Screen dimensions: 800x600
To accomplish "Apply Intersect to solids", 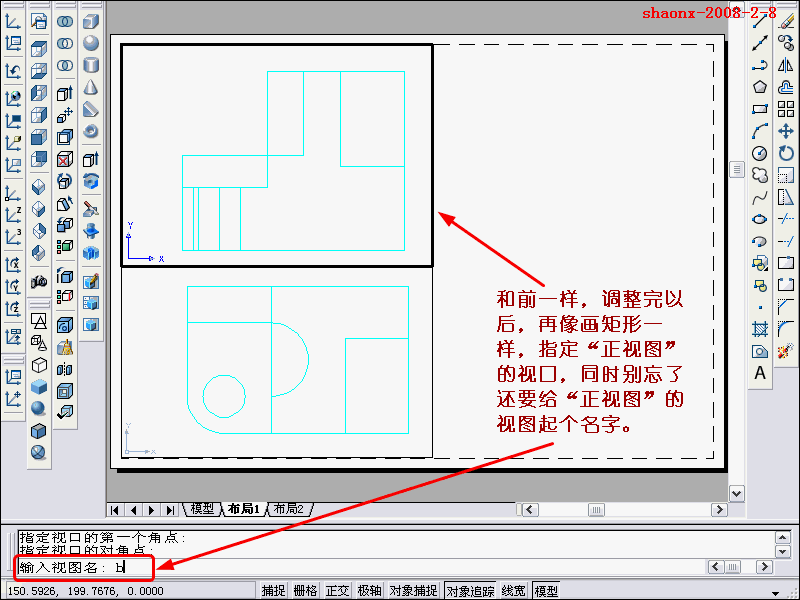I will click(x=65, y=65).
